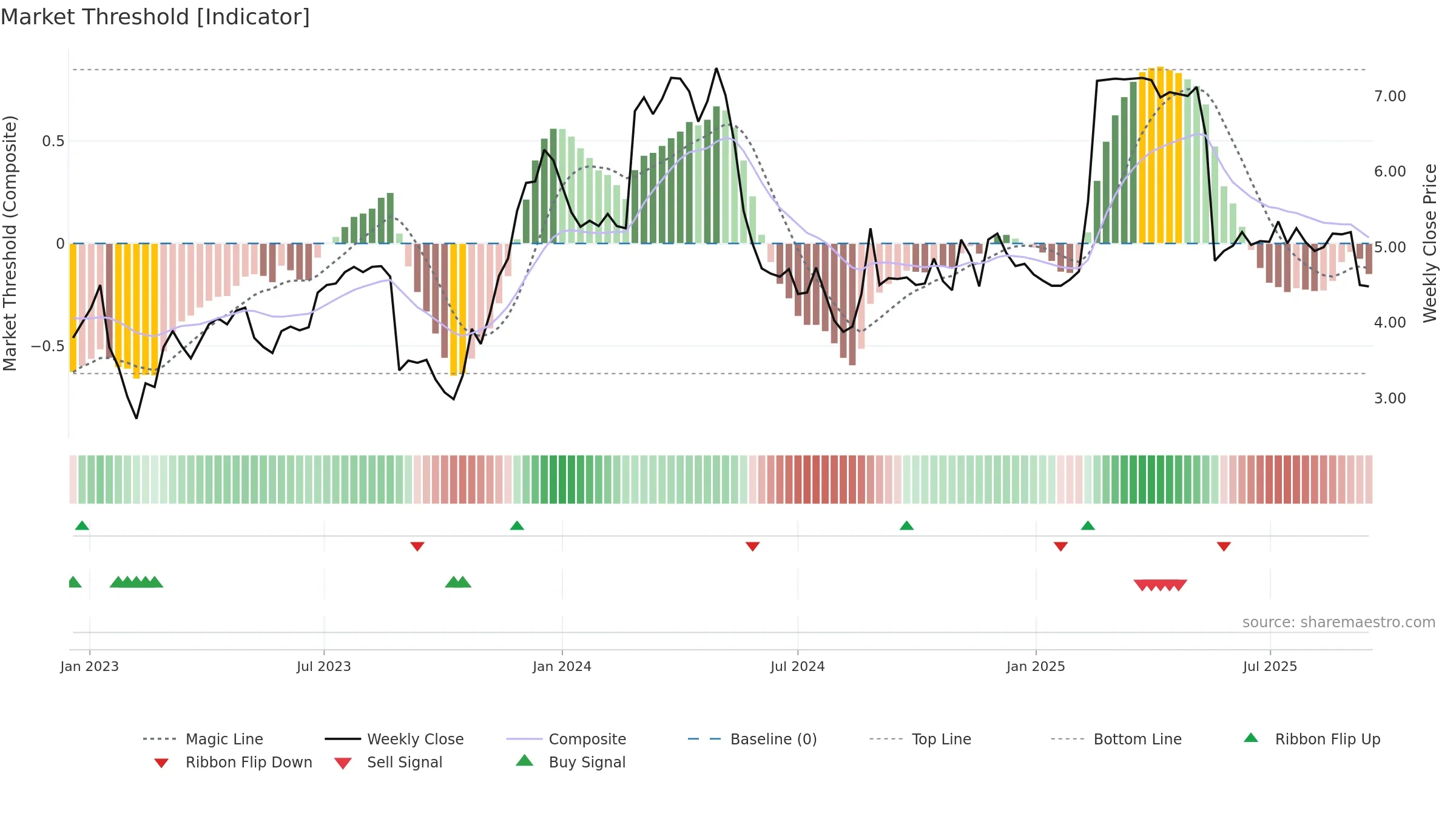The width and height of the screenshot is (1456, 819).
Task: Toggle the Top Line legend entry
Action: pos(920,739)
